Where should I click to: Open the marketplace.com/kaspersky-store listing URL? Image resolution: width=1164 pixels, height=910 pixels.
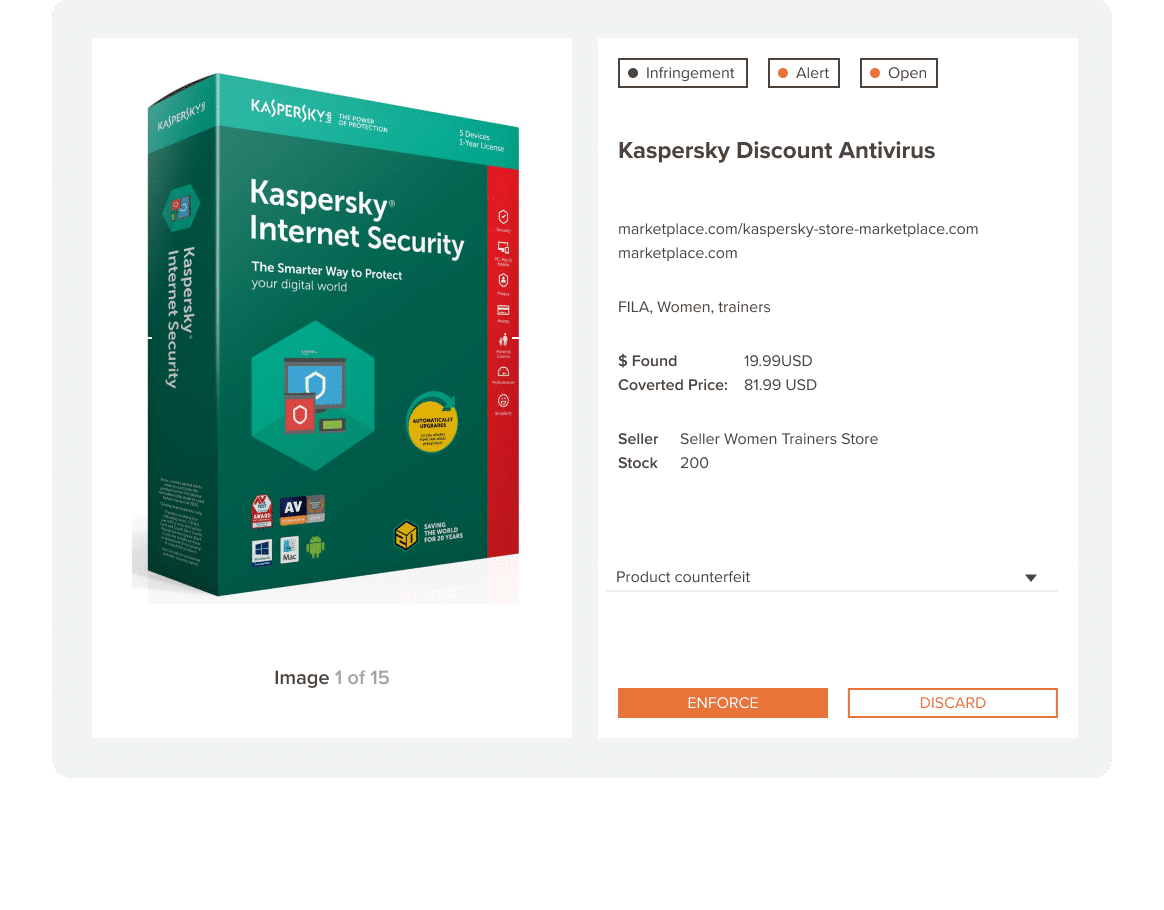pyautogui.click(x=797, y=229)
